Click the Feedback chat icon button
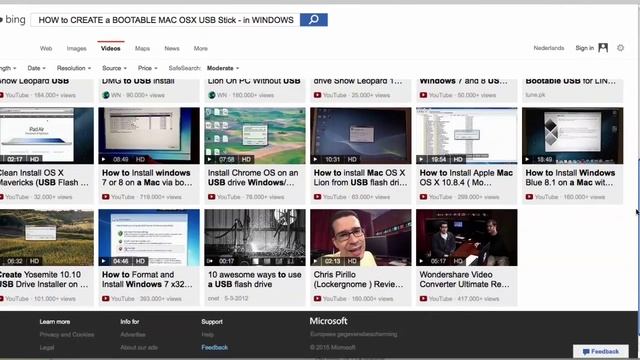Image resolution: width=640 pixels, height=360 pixels. click(x=601, y=351)
